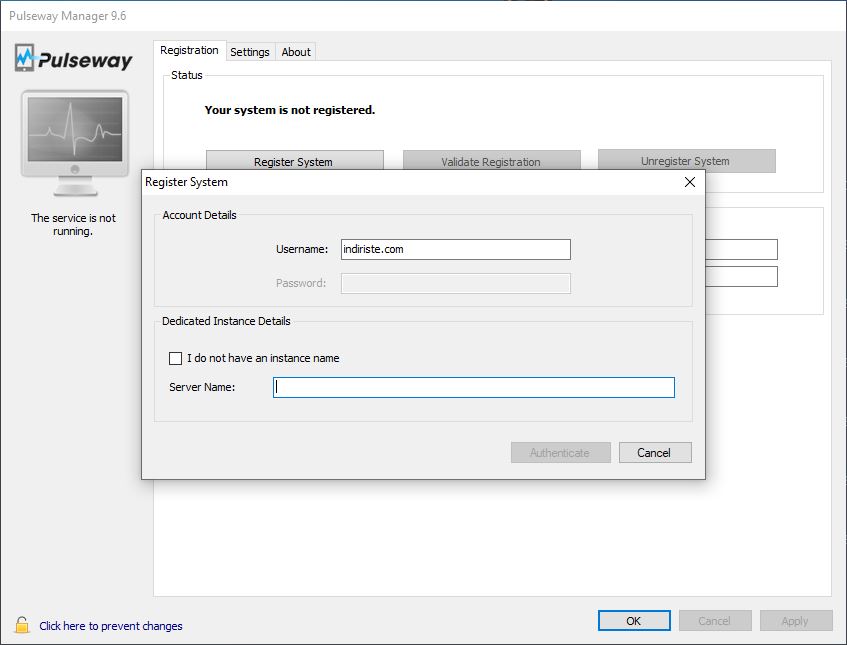
Task: Click the heartbeat monitor image
Action: point(75,143)
